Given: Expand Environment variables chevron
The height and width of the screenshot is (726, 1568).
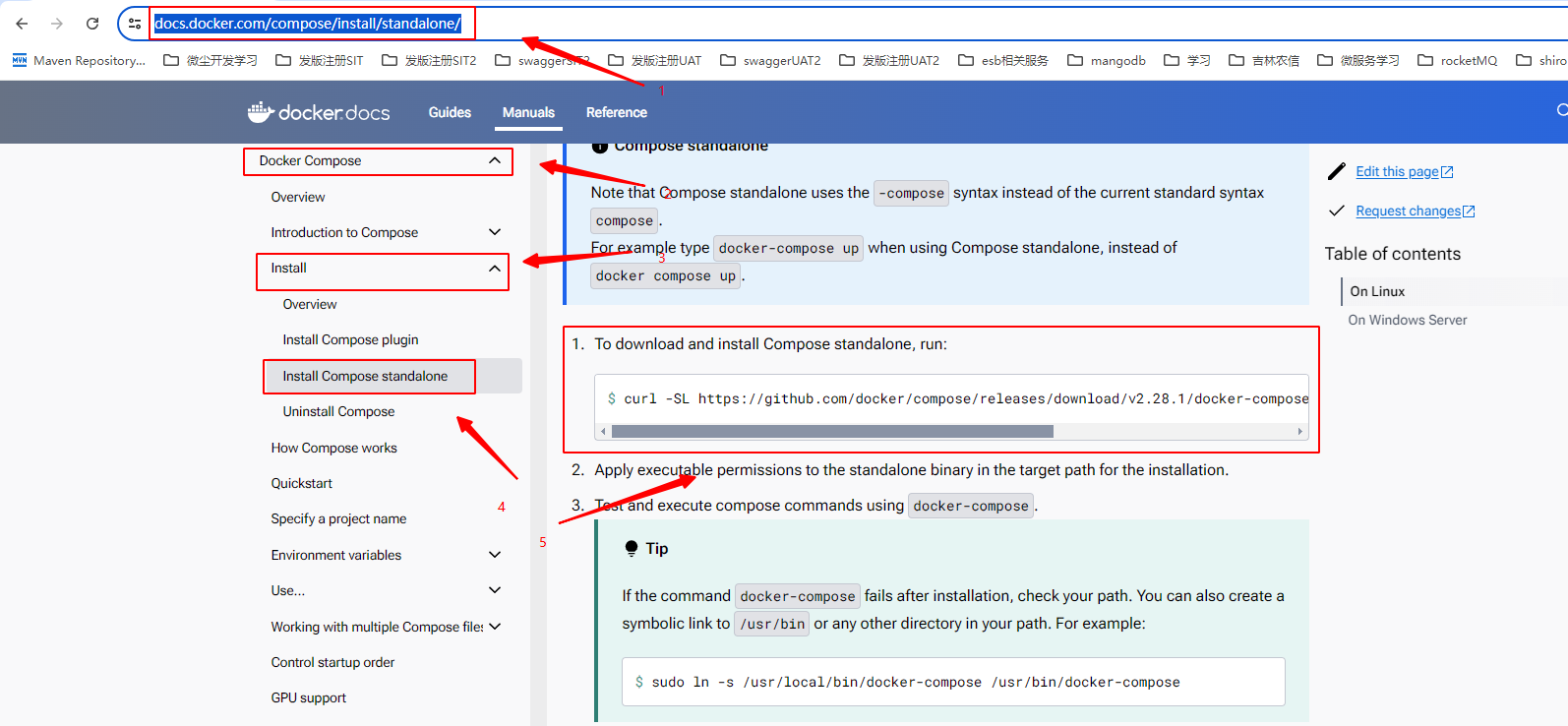Looking at the screenshot, I should pyautogui.click(x=495, y=555).
